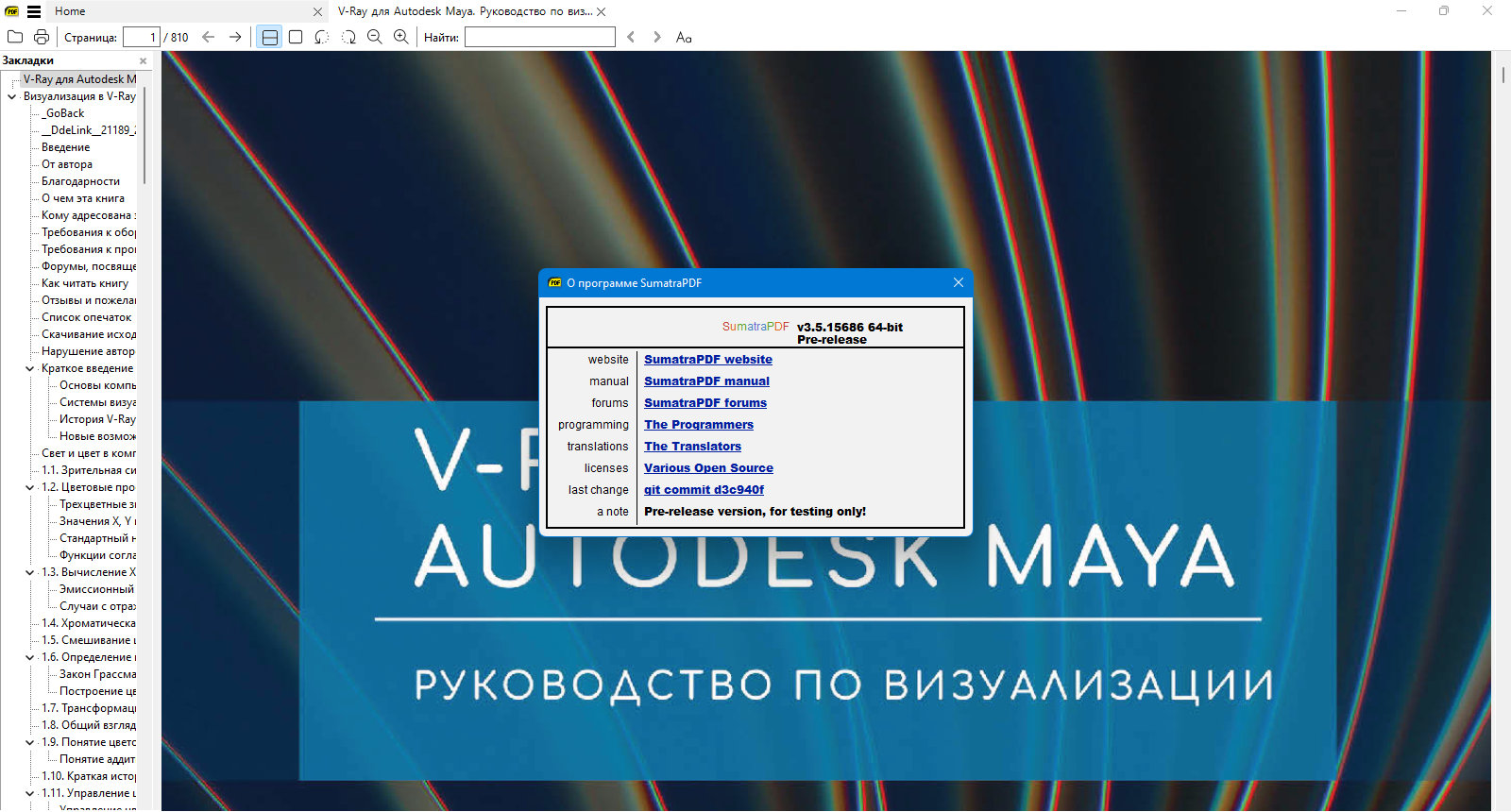Select the 1.4. Хроматическа bookmark
Viewport: 1511px width, 812px height.
tap(89, 623)
